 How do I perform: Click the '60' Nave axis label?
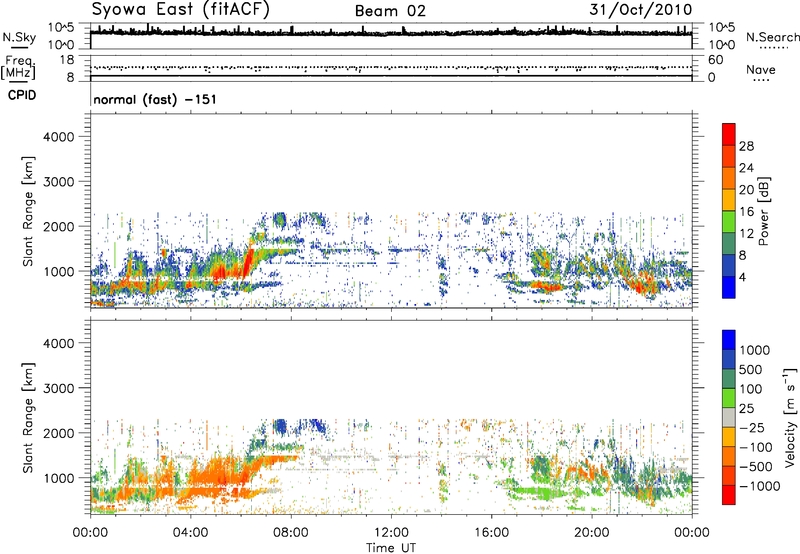[x=715, y=60]
